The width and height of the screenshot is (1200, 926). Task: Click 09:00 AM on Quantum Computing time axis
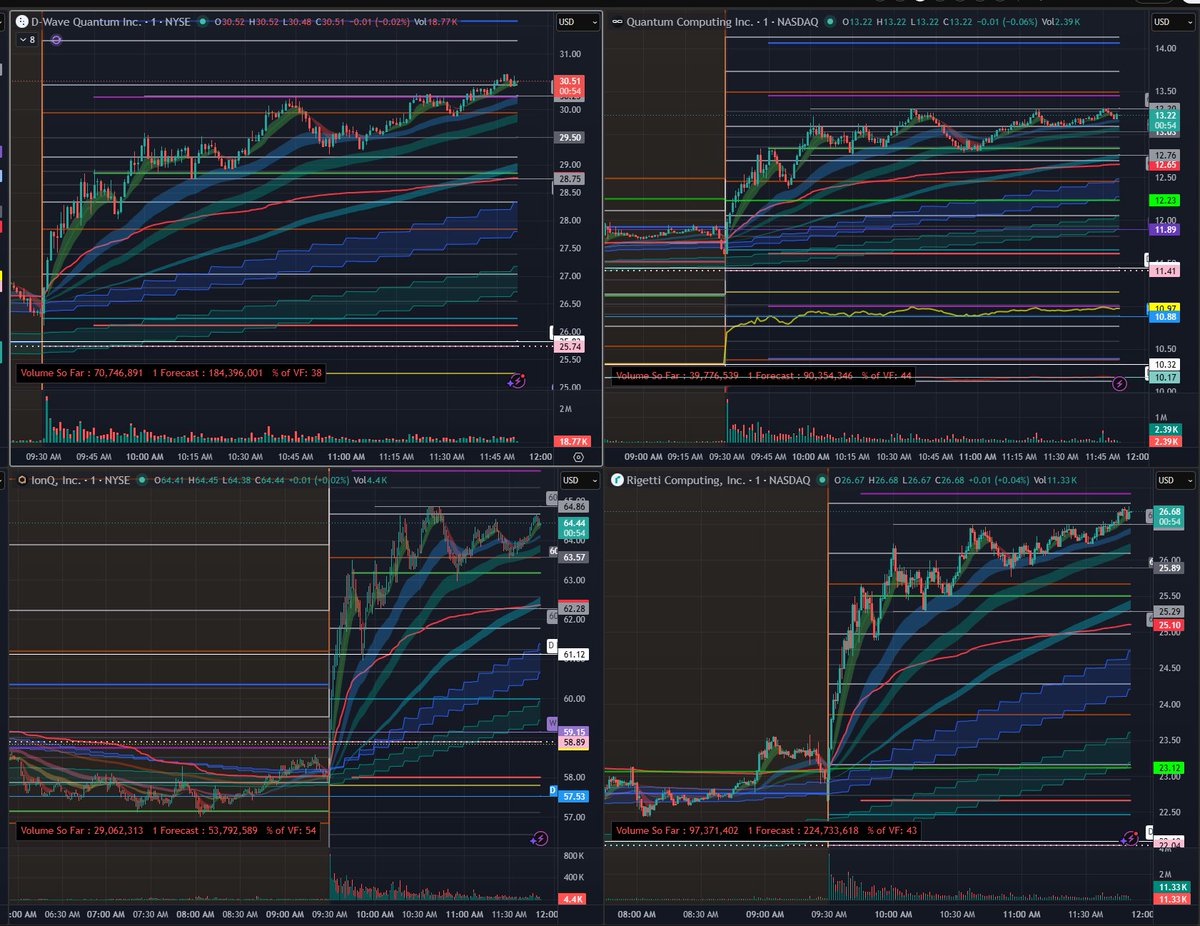(x=643, y=457)
